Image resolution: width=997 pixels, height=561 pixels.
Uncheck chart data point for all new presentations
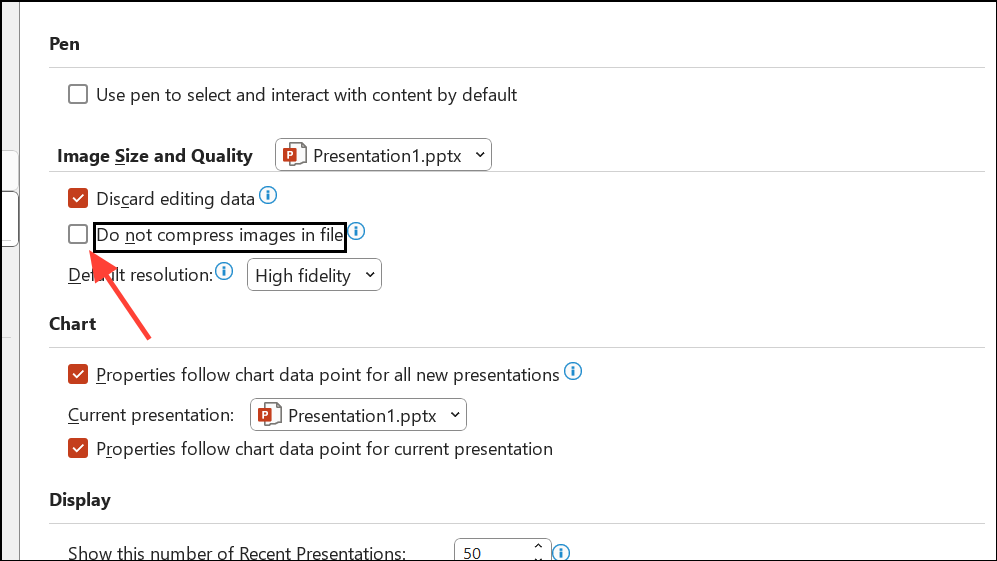78,374
